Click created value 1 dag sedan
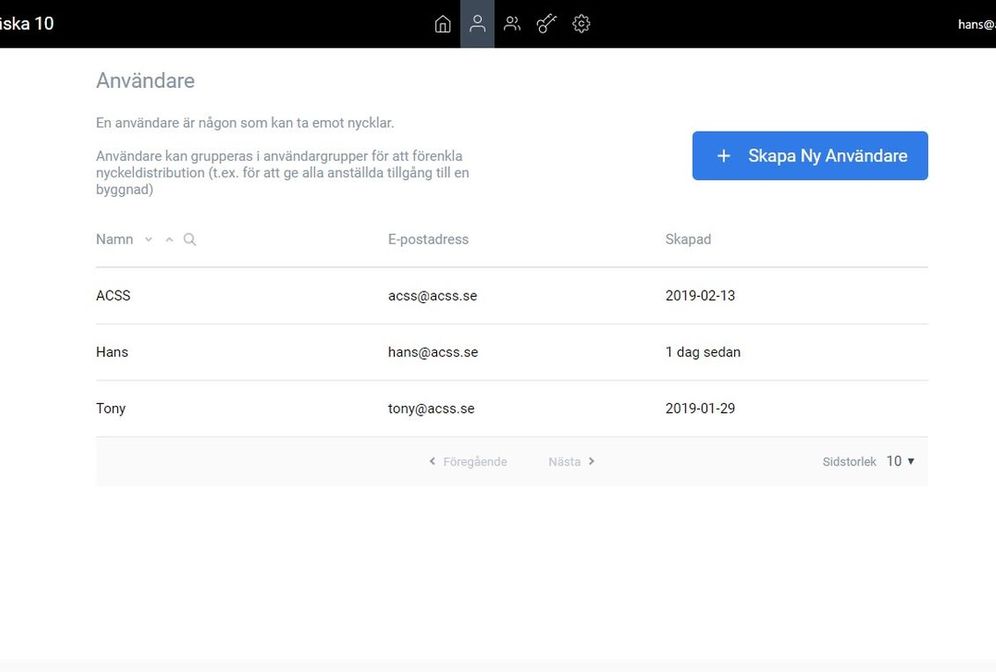The image size is (996, 672). pos(703,352)
